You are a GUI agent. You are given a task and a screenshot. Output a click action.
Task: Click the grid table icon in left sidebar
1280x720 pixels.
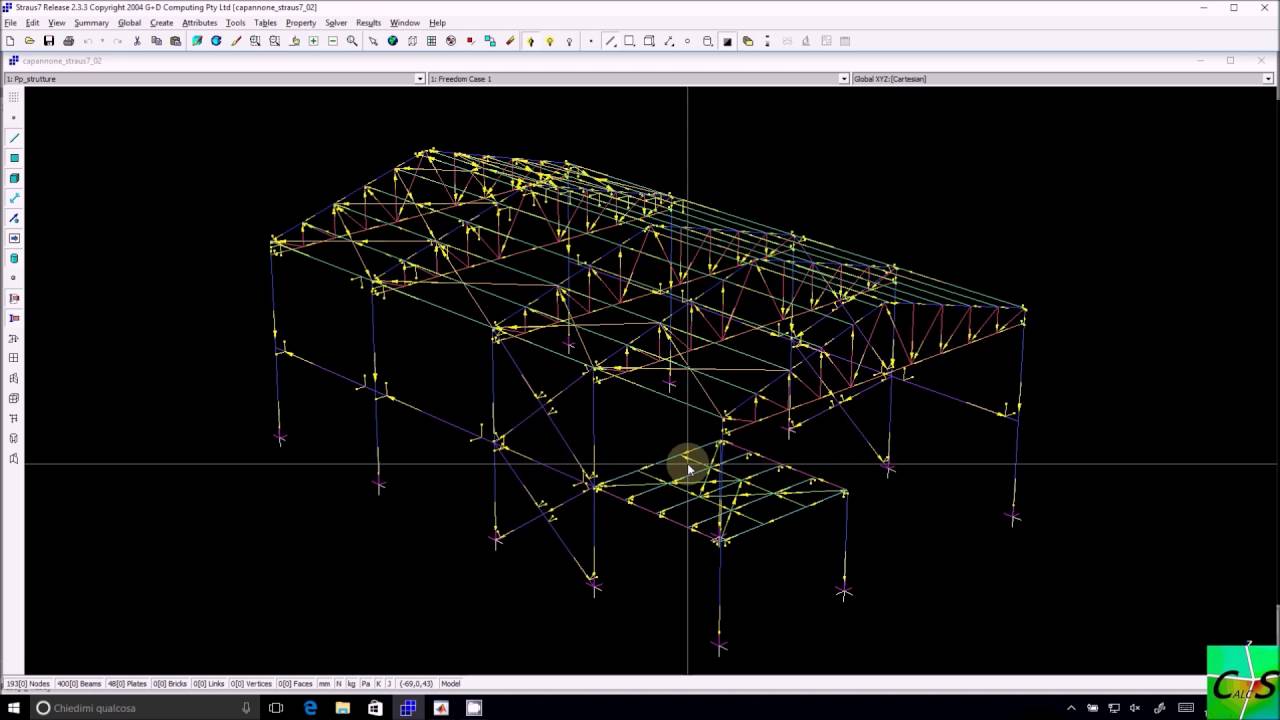[14, 358]
